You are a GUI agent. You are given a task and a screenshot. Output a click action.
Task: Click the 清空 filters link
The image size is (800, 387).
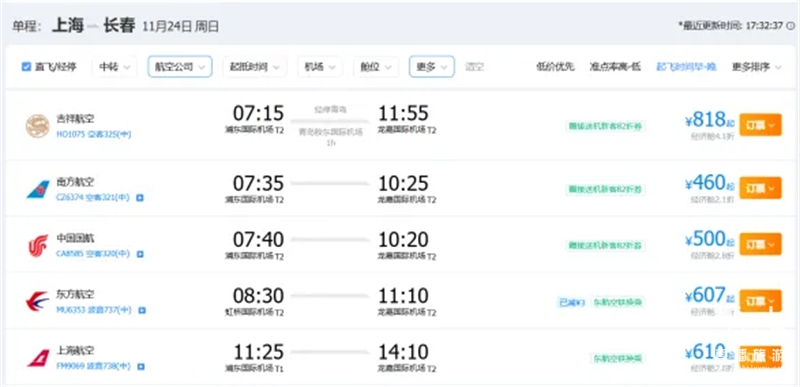pos(474,67)
